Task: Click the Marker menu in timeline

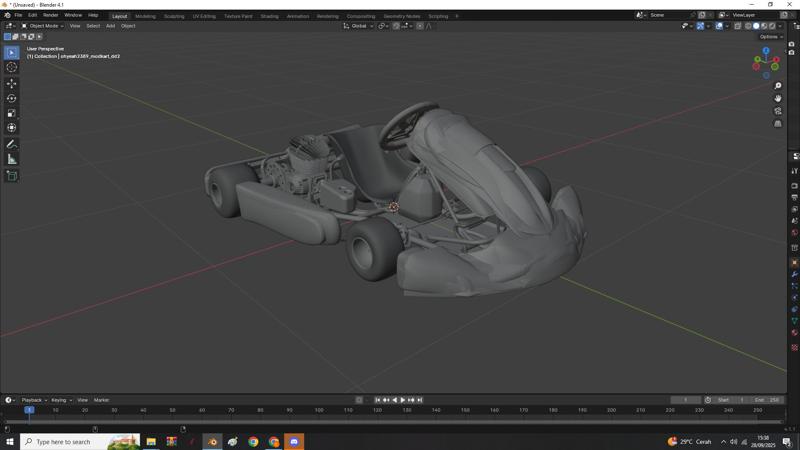Action: (x=101, y=400)
